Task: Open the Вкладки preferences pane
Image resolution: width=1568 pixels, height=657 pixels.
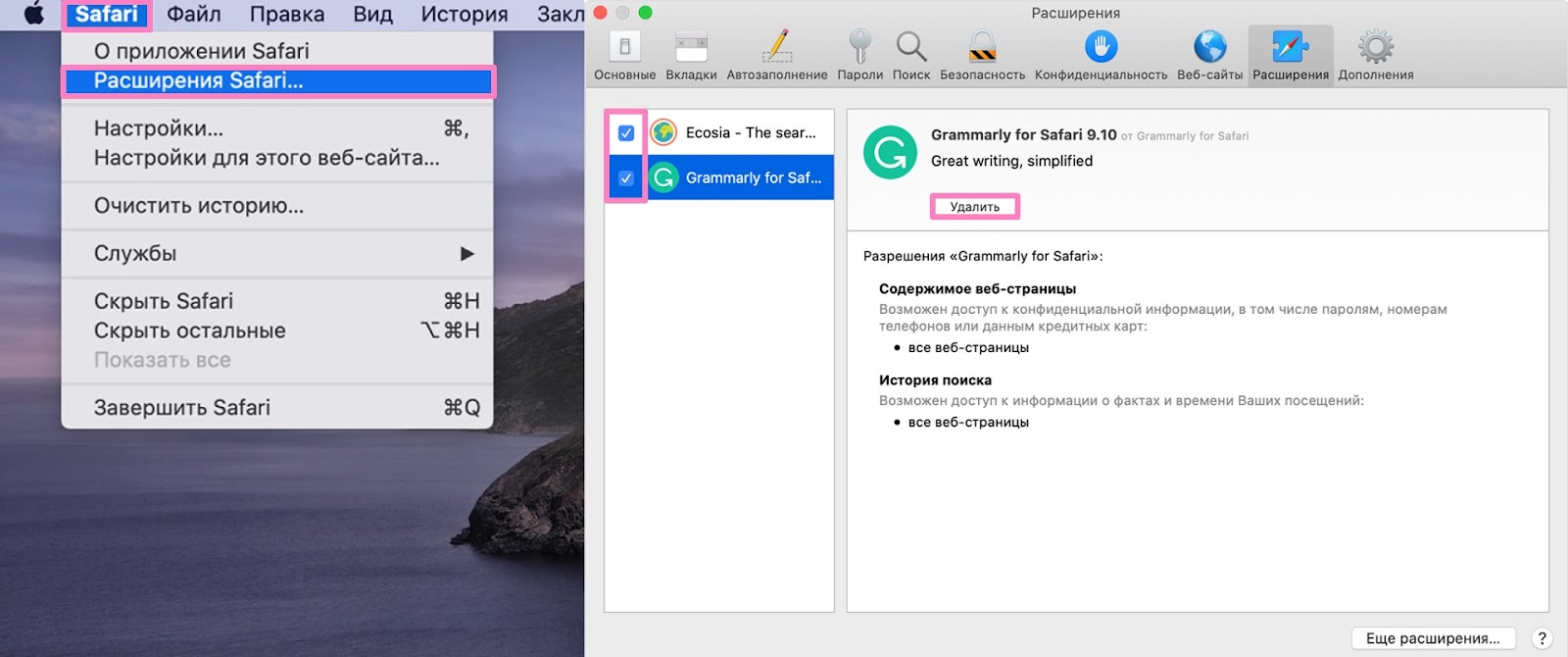Action: tap(691, 55)
